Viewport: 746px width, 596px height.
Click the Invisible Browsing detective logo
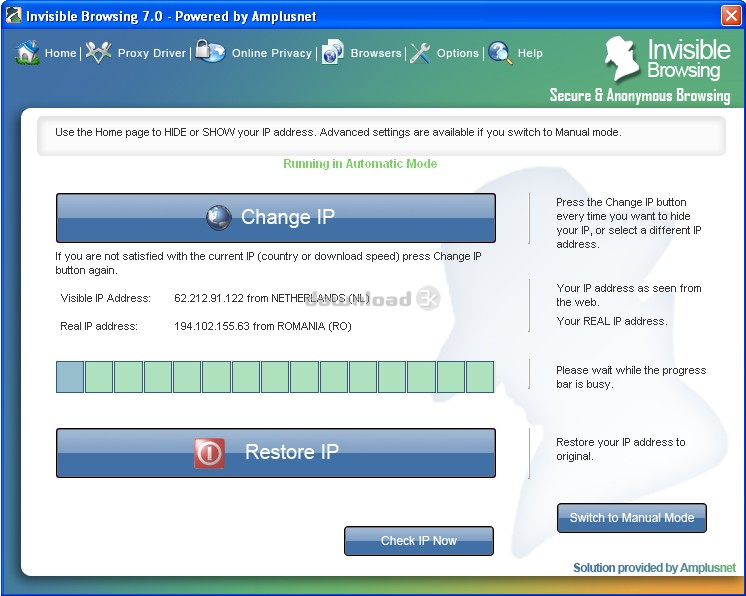click(622, 59)
